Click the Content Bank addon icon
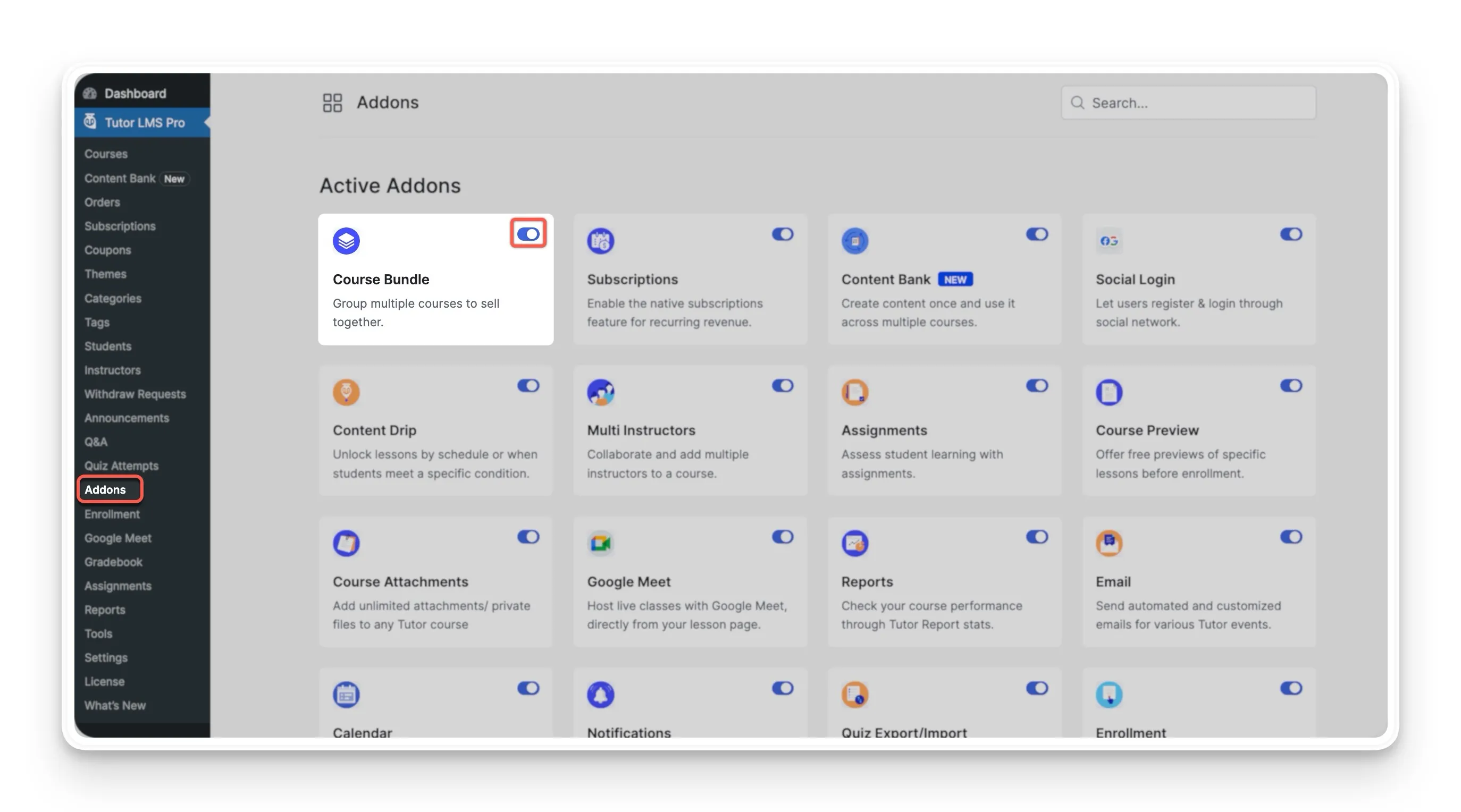The width and height of the screenshot is (1461, 812). [855, 241]
